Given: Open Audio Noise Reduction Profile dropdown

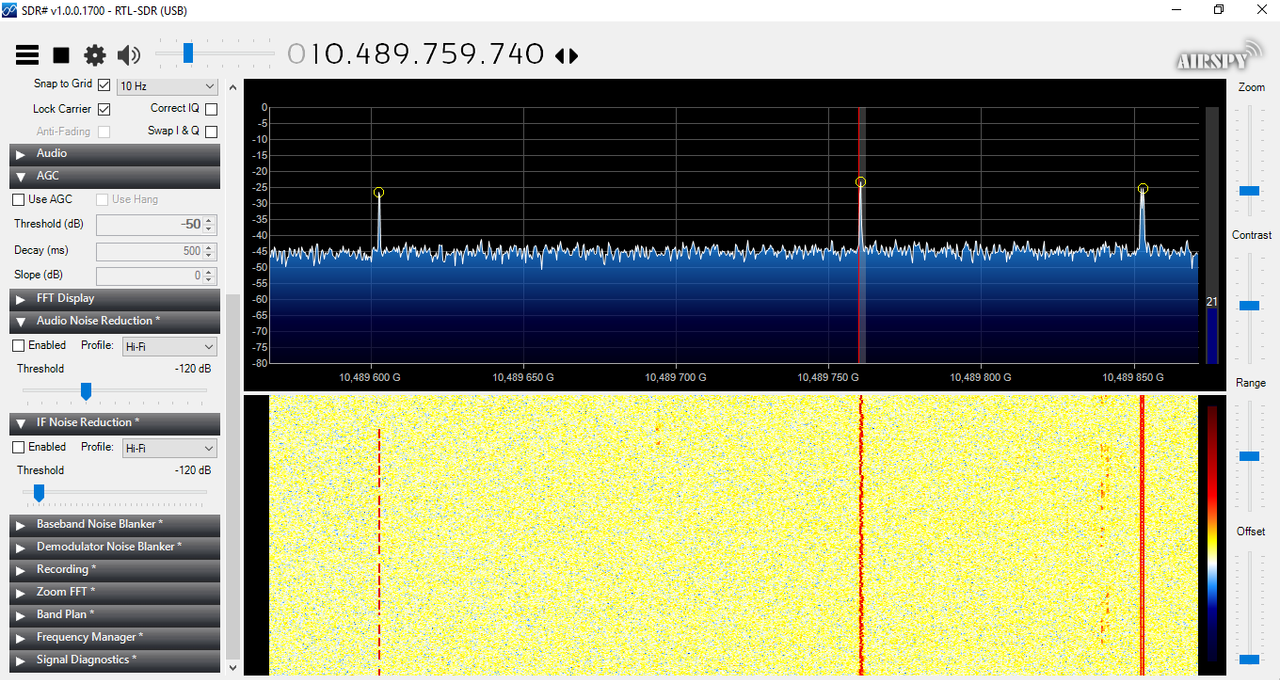Looking at the screenshot, I should (169, 346).
